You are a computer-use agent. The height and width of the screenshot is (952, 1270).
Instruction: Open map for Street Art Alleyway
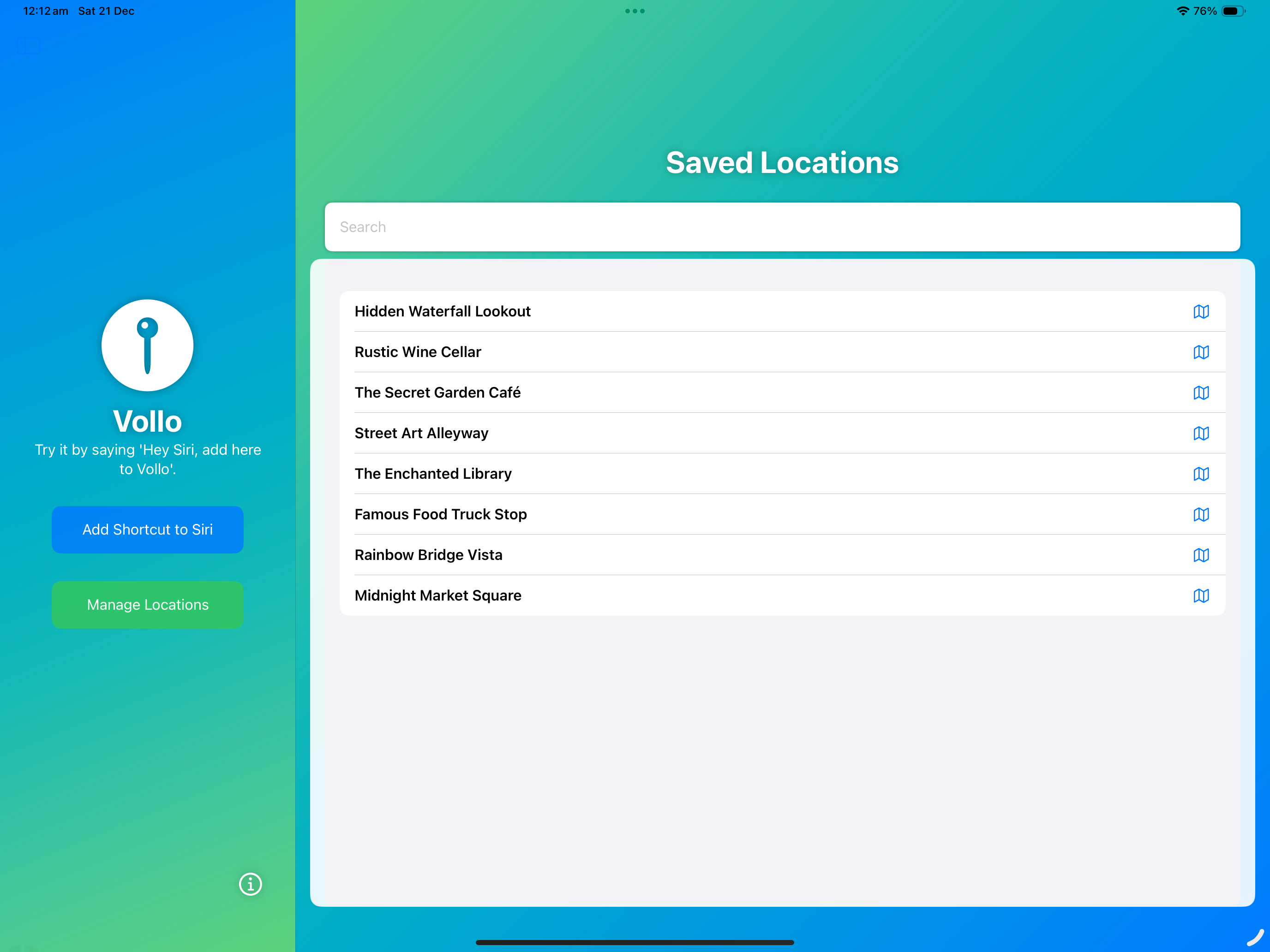(1200, 433)
